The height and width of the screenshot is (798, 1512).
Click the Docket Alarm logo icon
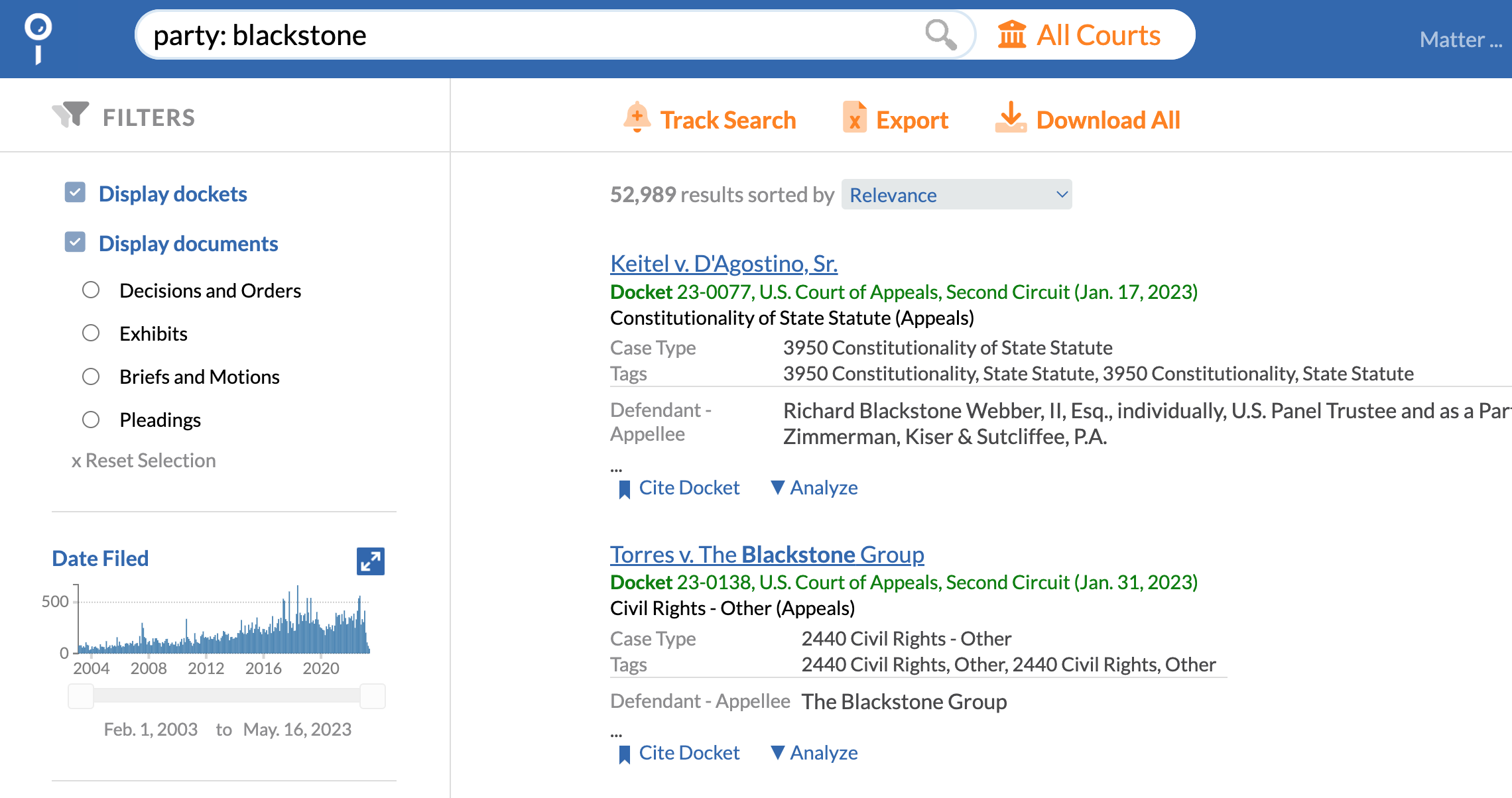click(x=38, y=39)
